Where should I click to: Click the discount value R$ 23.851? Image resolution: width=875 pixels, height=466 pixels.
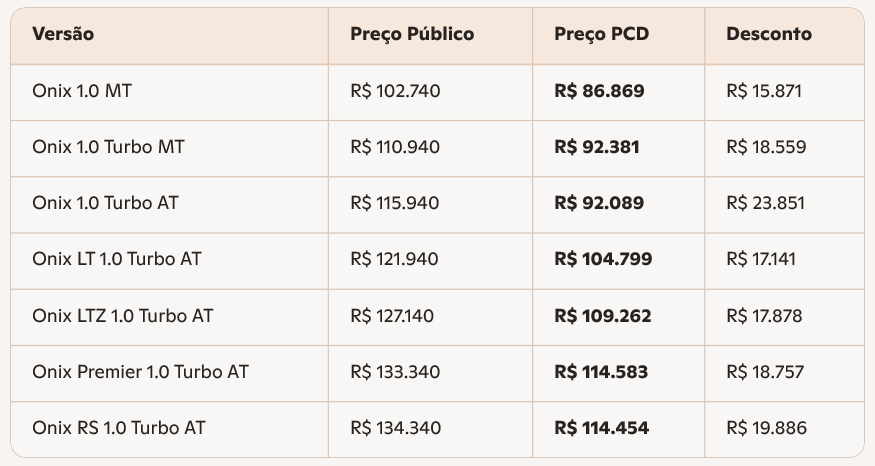[766, 203]
